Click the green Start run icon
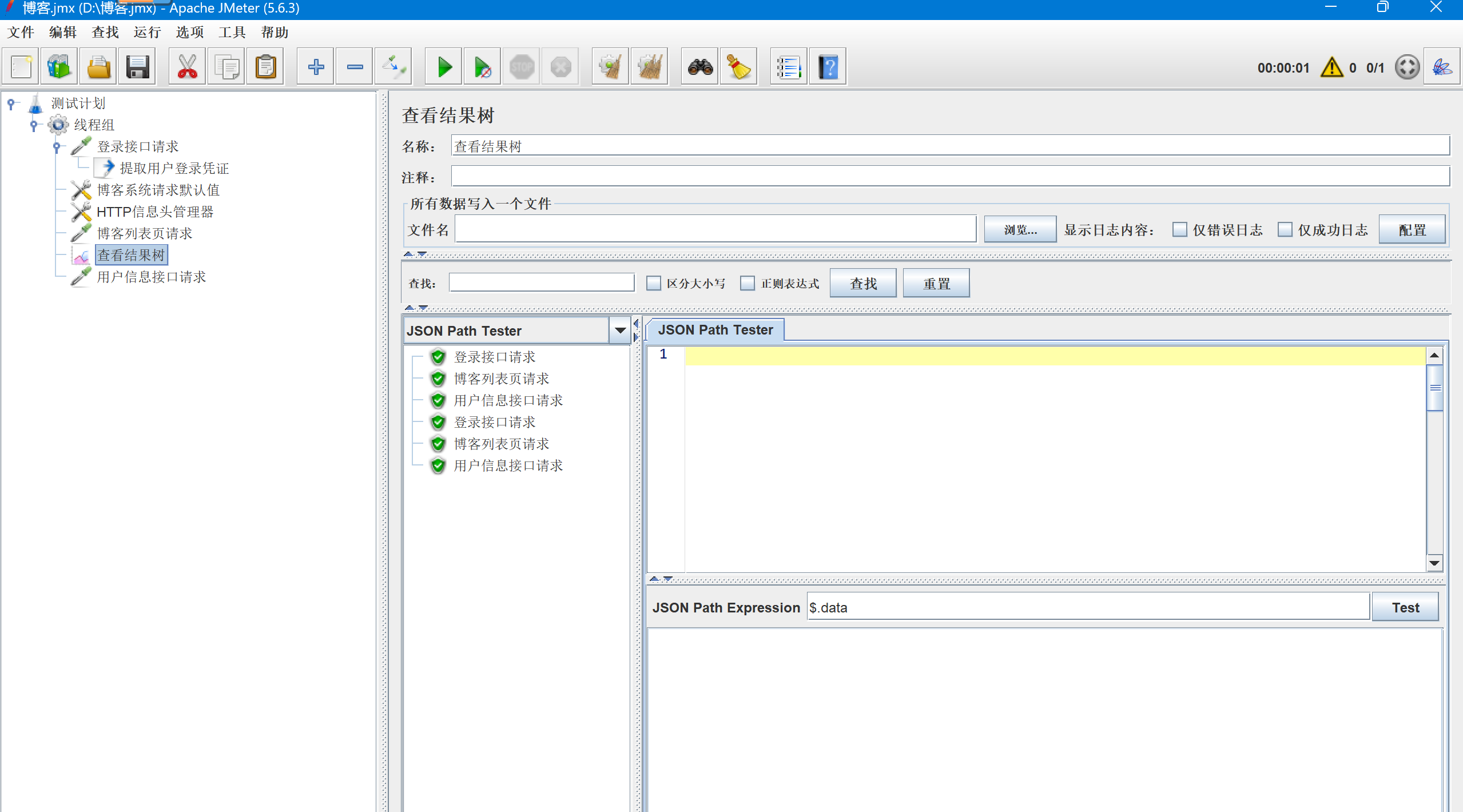Viewport: 1463px width, 812px height. pyautogui.click(x=444, y=67)
